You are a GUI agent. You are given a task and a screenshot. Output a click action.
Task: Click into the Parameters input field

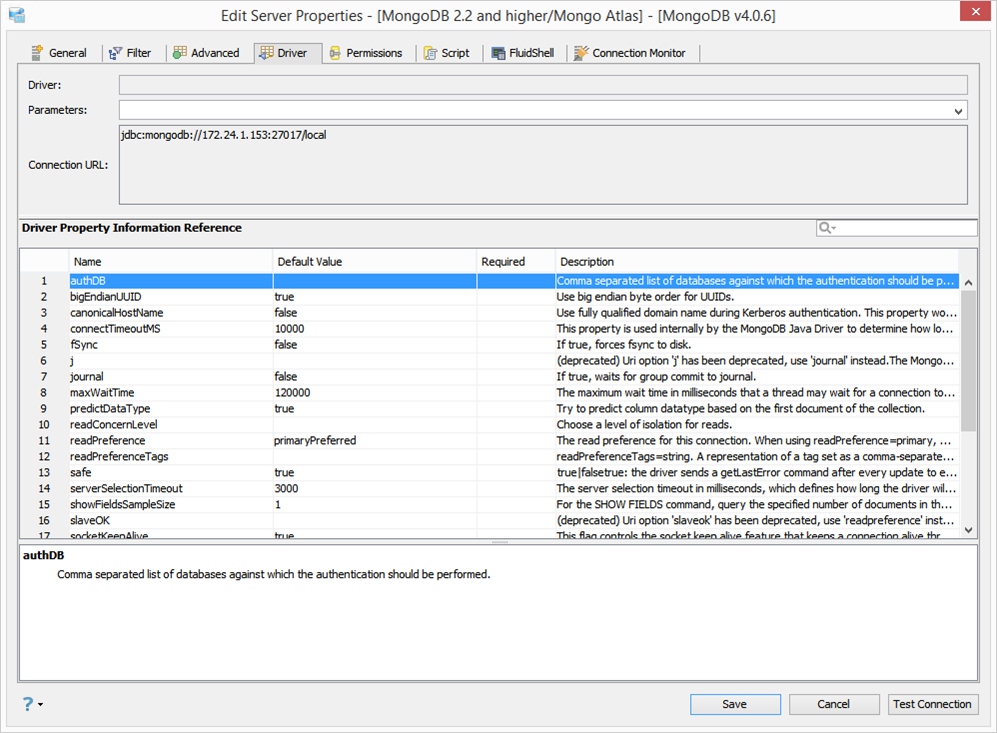pyautogui.click(x=535, y=111)
